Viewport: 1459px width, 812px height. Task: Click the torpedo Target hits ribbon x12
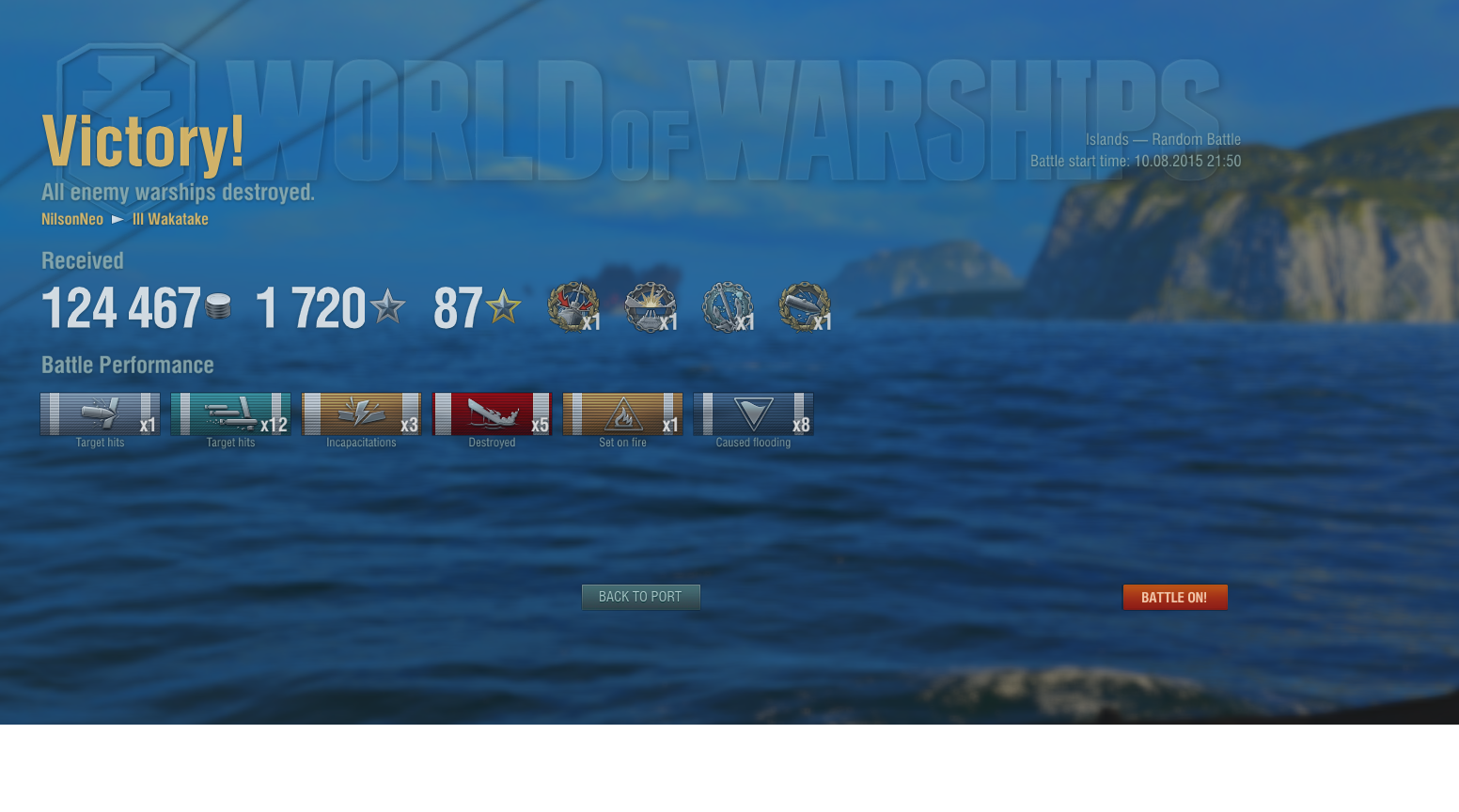(231, 414)
